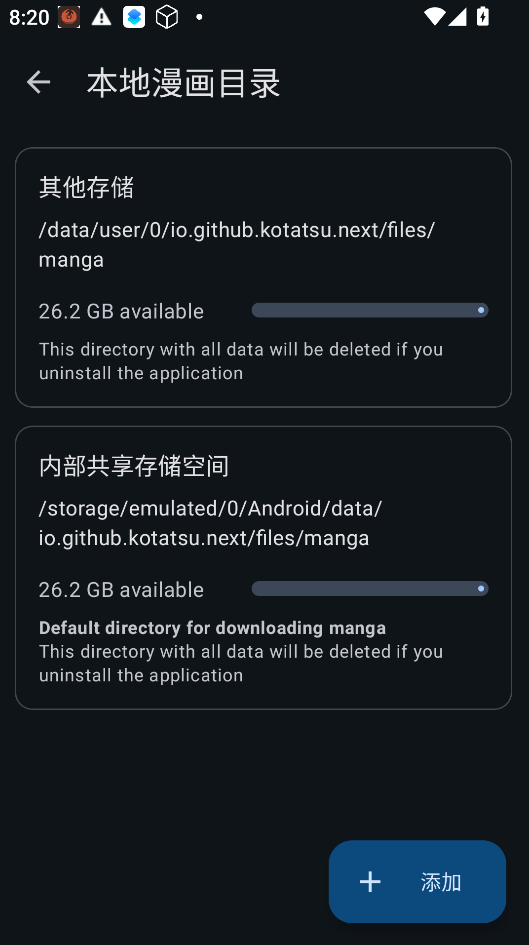529x945 pixels.
Task: Open the warning triangle notification icon
Action: click(101, 17)
